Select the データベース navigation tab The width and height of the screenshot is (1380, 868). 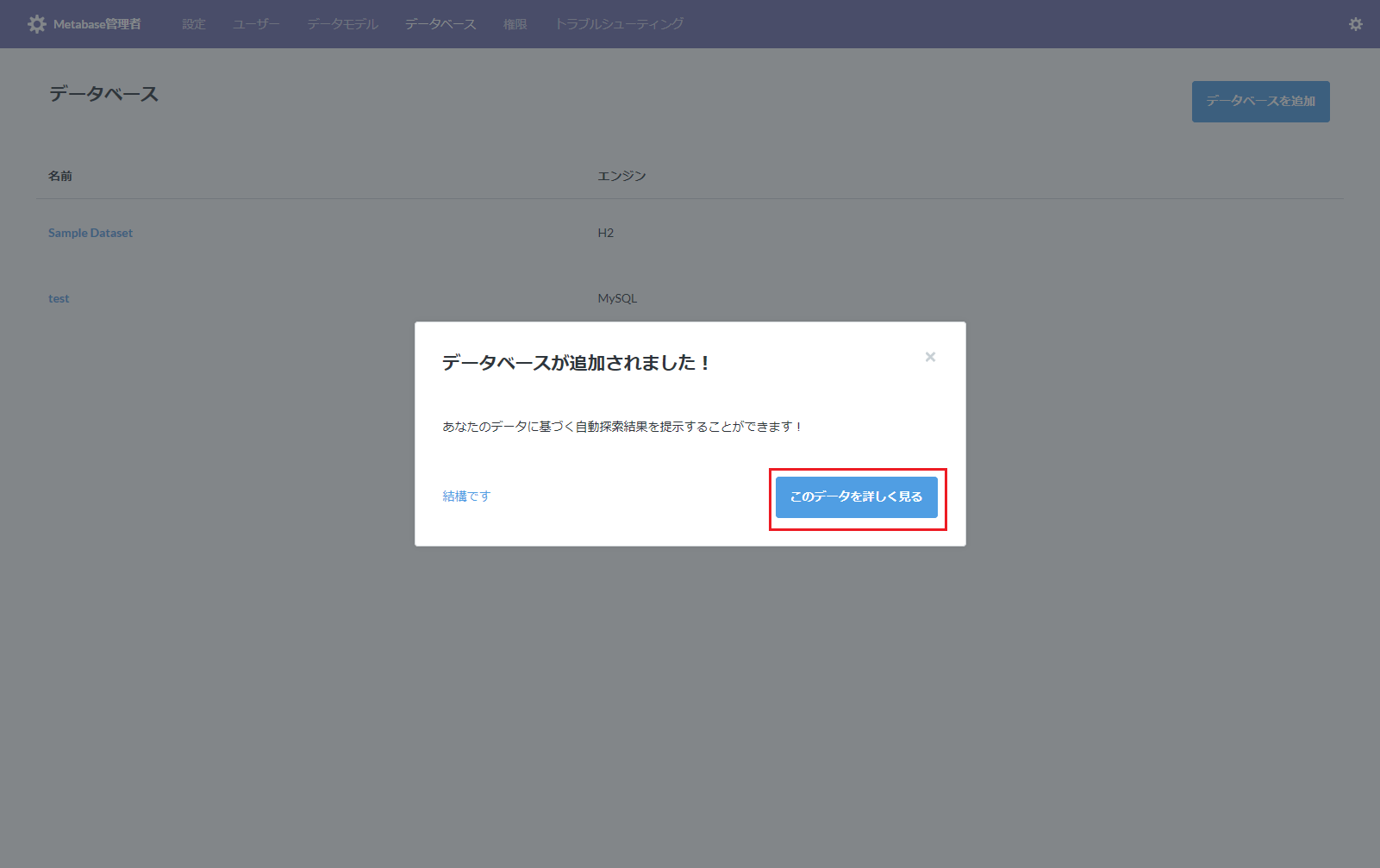tap(440, 23)
